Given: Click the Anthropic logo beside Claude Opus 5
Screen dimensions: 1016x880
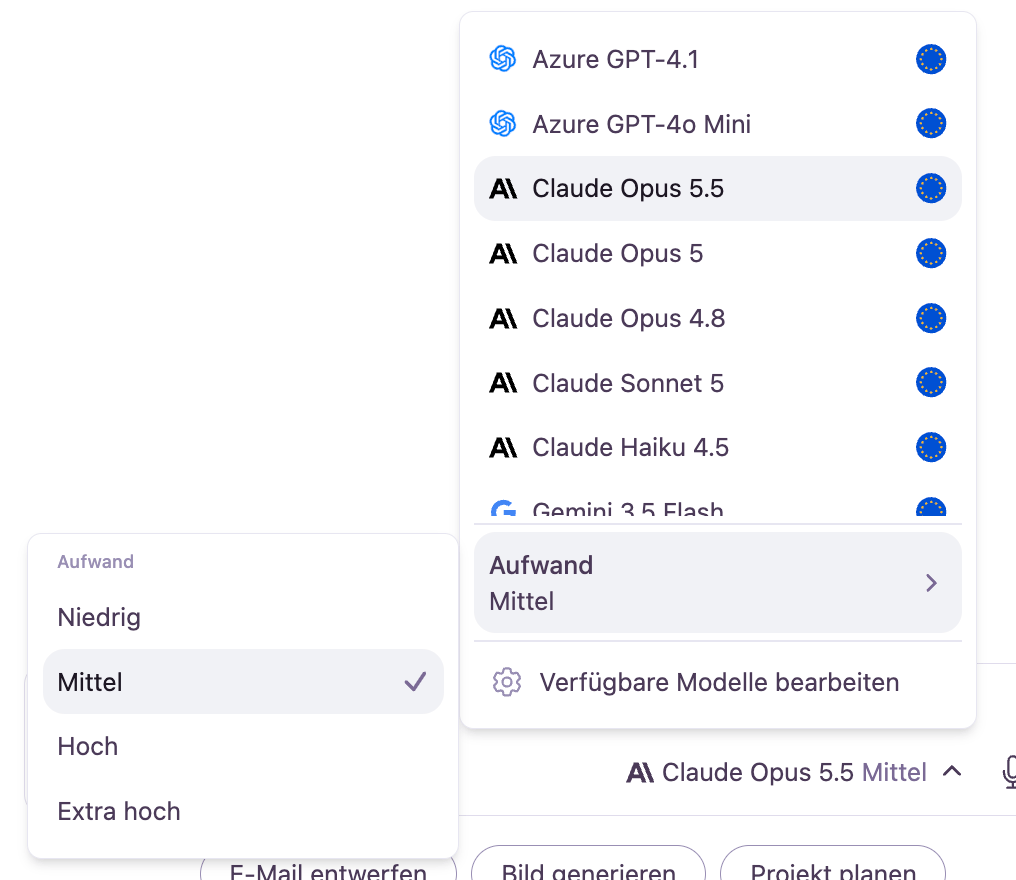Looking at the screenshot, I should pyautogui.click(x=503, y=253).
